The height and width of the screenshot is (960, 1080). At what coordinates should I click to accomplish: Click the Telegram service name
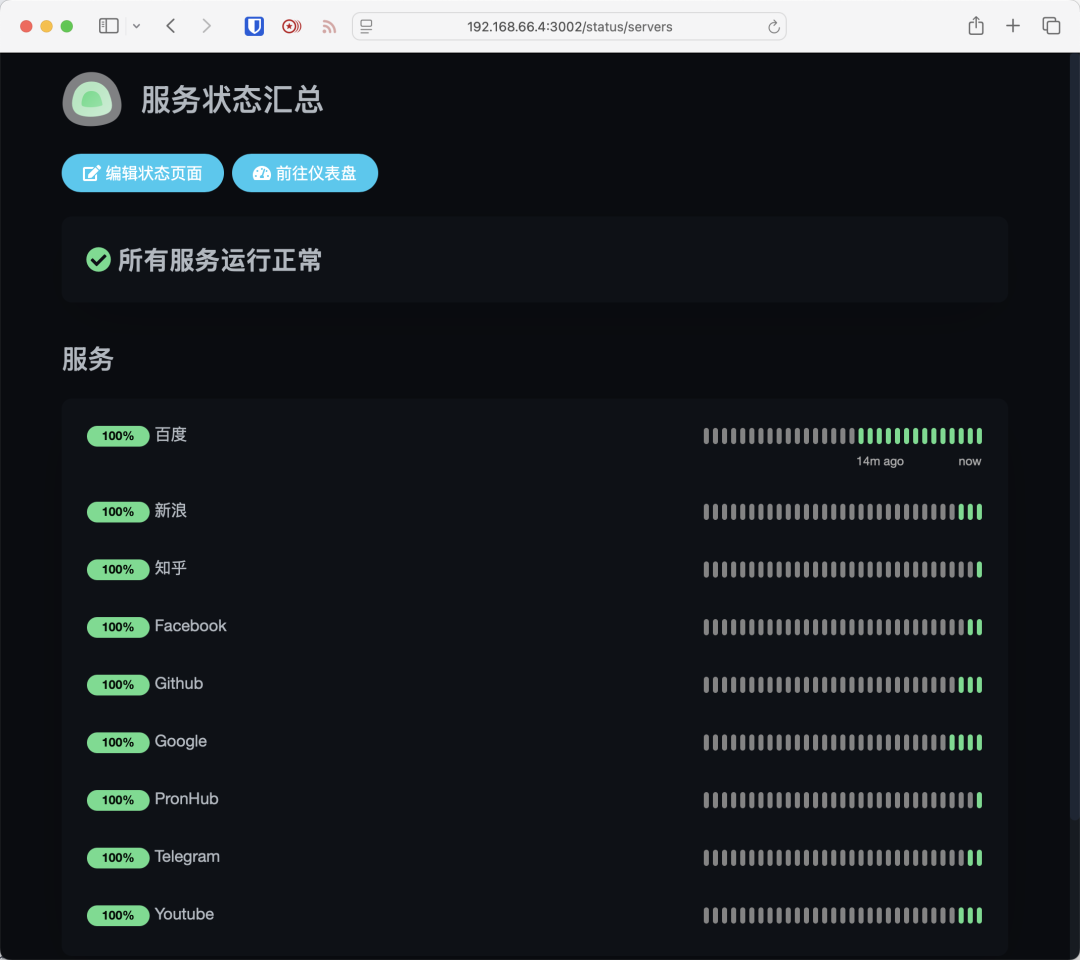point(187,857)
